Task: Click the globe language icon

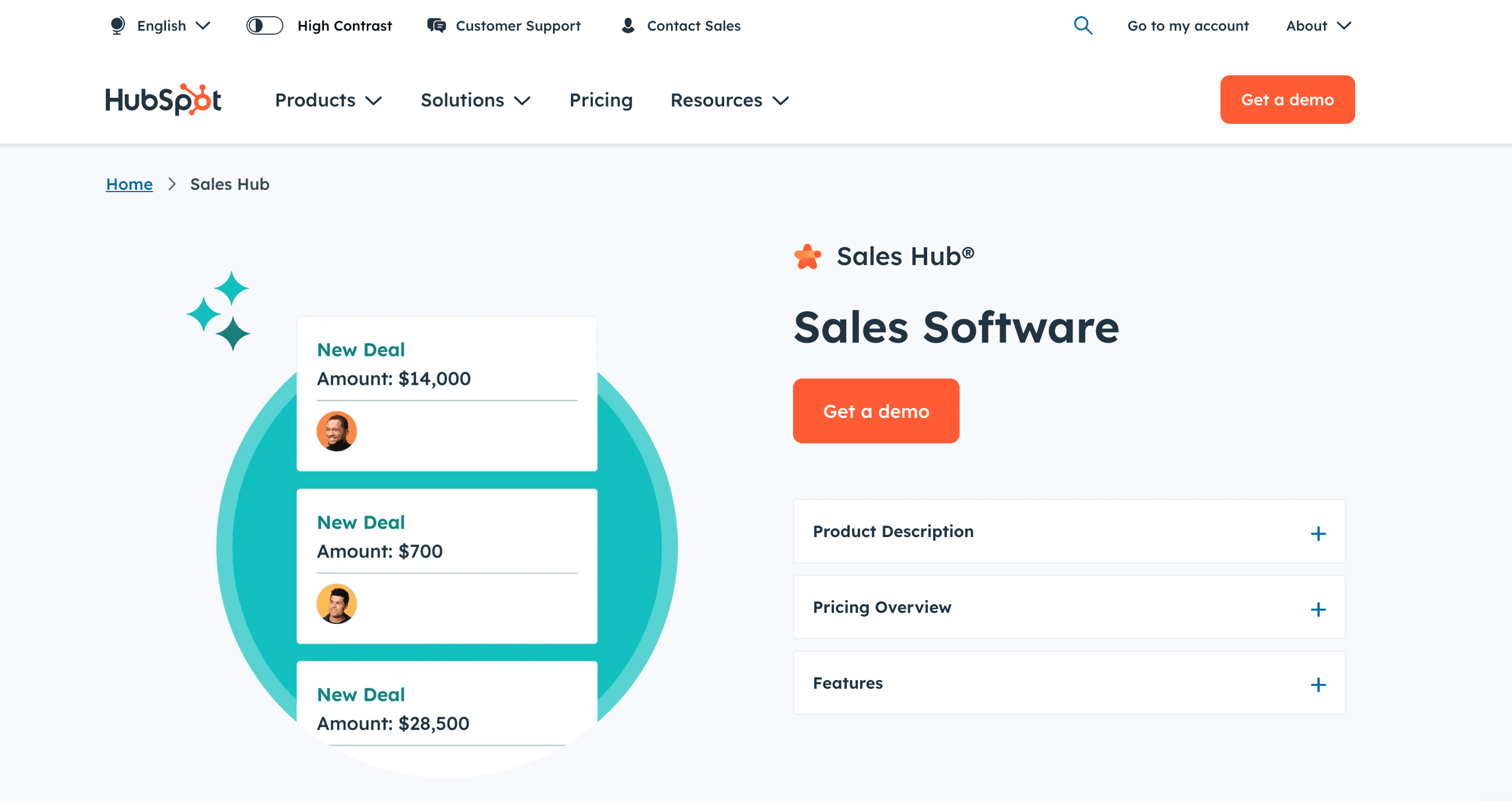Action: (117, 26)
